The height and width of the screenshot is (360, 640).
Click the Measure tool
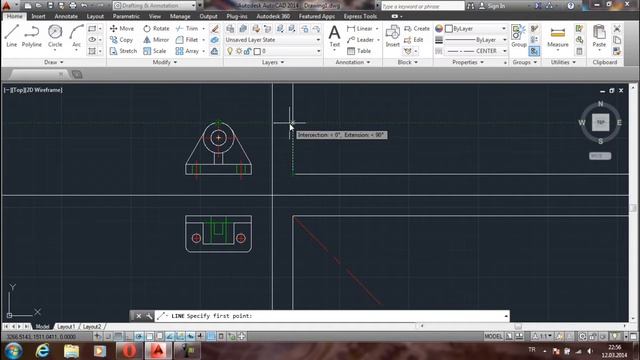tap(558, 36)
